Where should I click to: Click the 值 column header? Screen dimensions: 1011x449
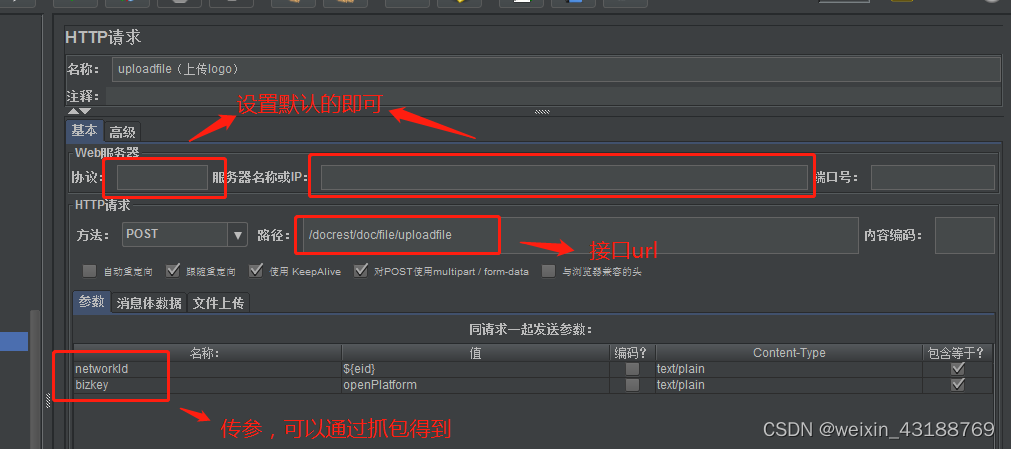click(x=475, y=353)
